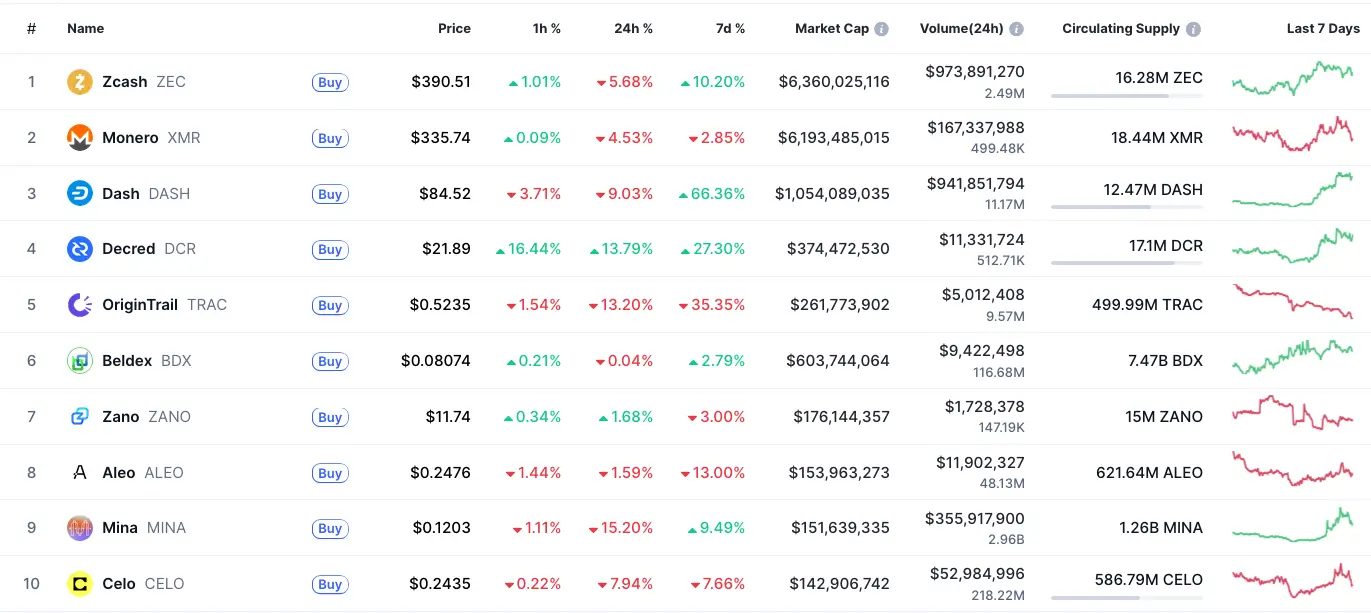The image size is (1371, 613).
Task: Click the Decred coin logo icon
Action: pos(80,249)
